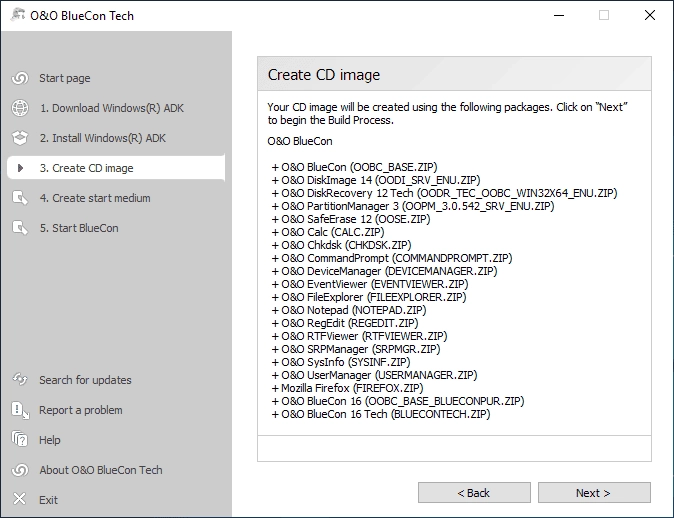This screenshot has width=674, height=518.
Task: Click the O&O UserManager package line
Action: 375,375
